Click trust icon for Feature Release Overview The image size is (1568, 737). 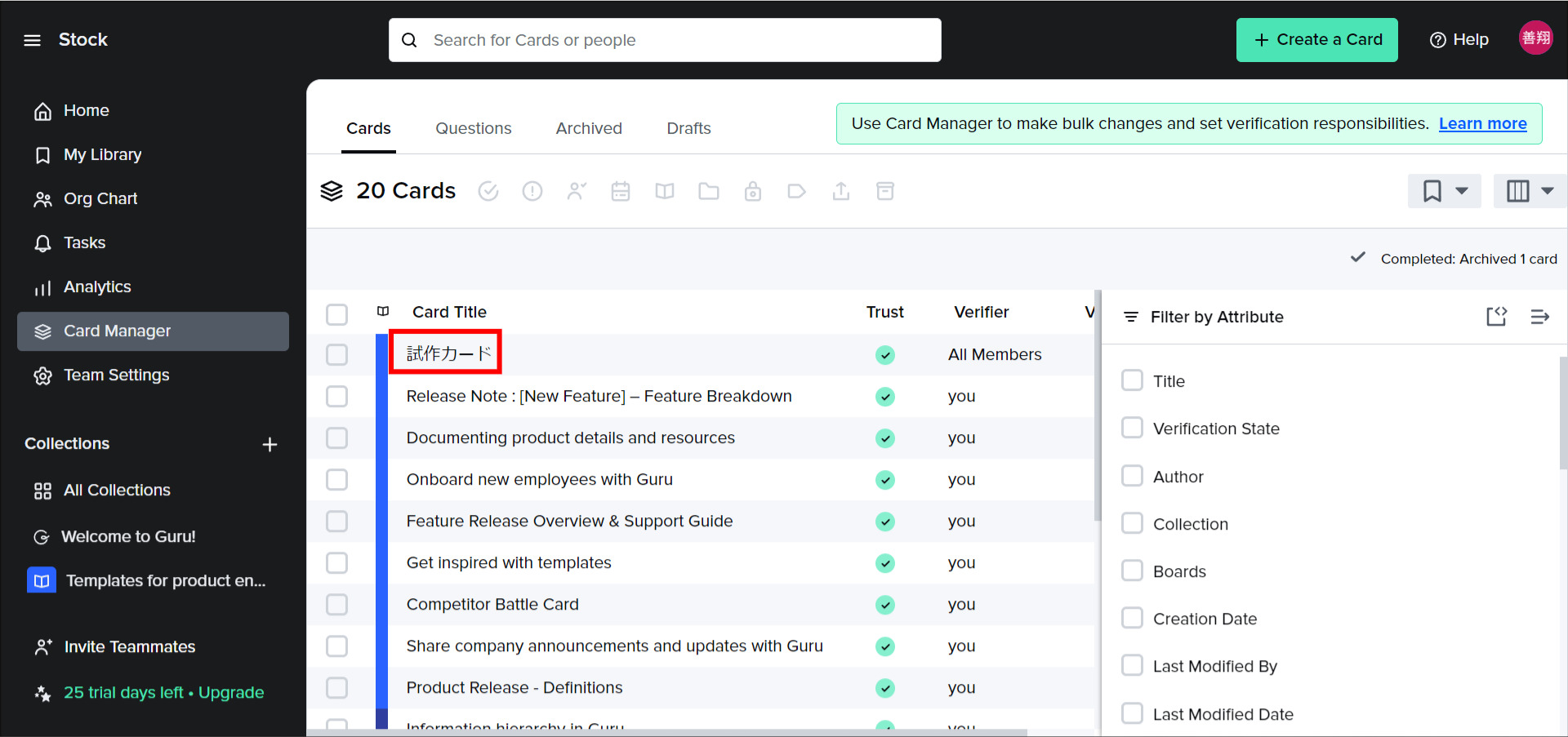click(885, 522)
